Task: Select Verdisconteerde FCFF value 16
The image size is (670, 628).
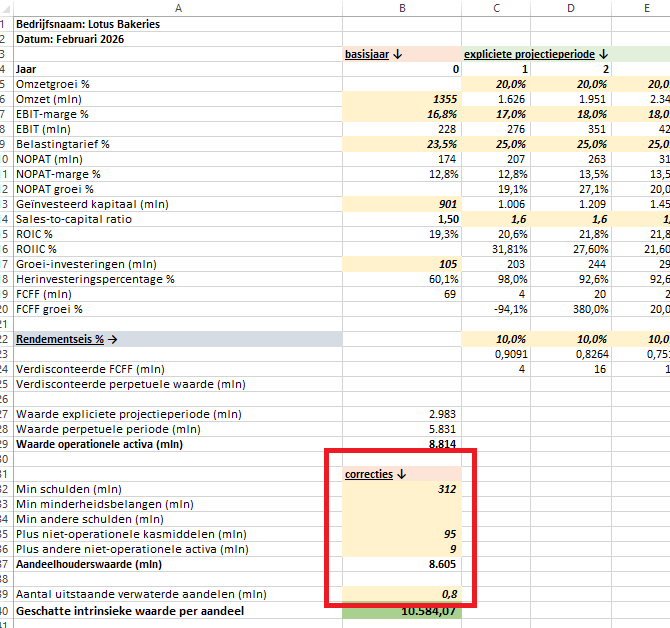Action: coord(571,369)
